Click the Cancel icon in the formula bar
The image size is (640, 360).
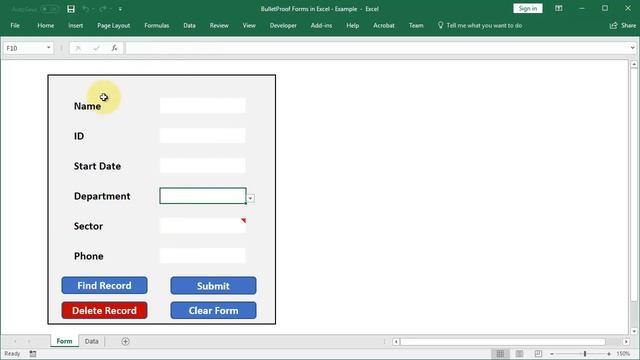78,48
